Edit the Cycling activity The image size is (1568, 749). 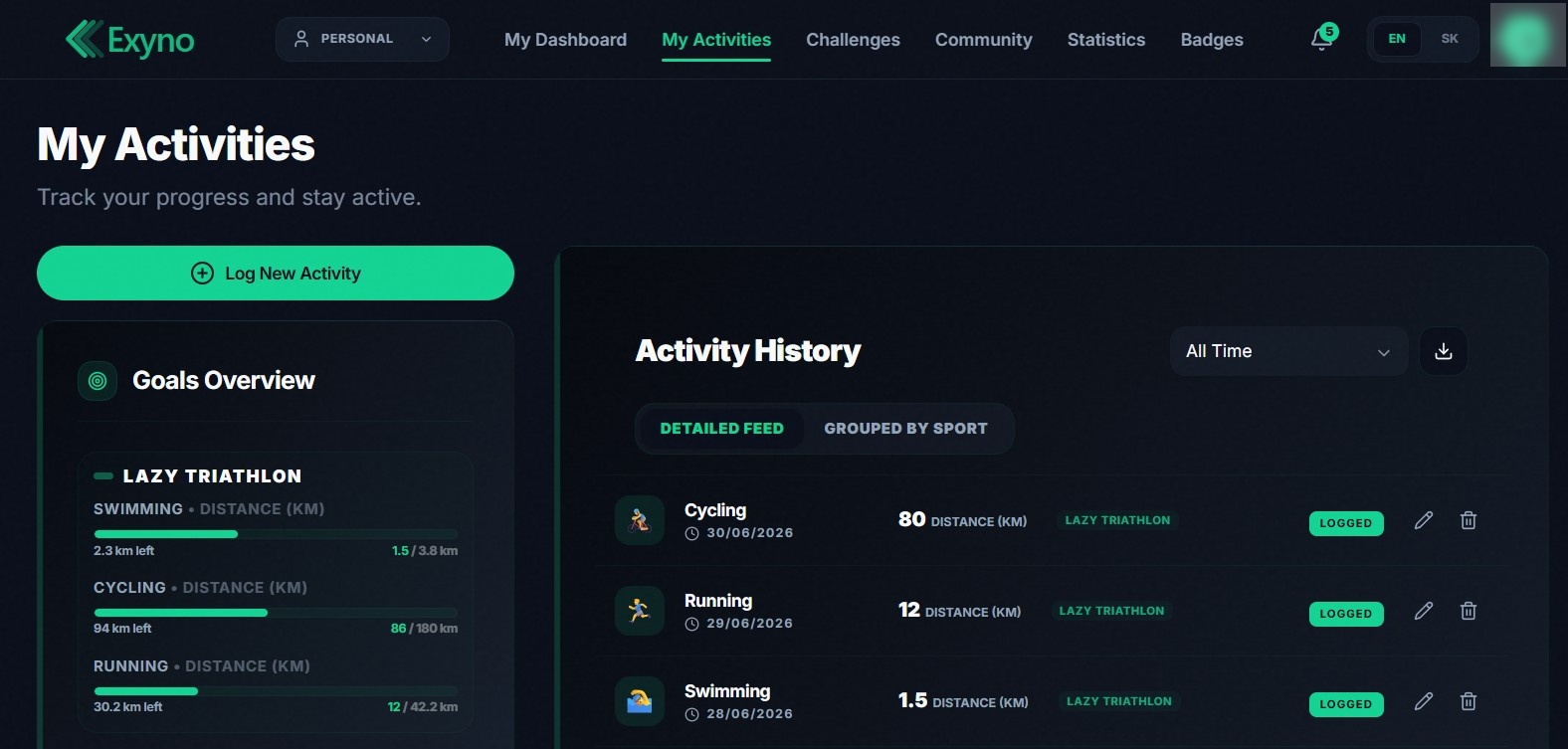pyautogui.click(x=1424, y=520)
